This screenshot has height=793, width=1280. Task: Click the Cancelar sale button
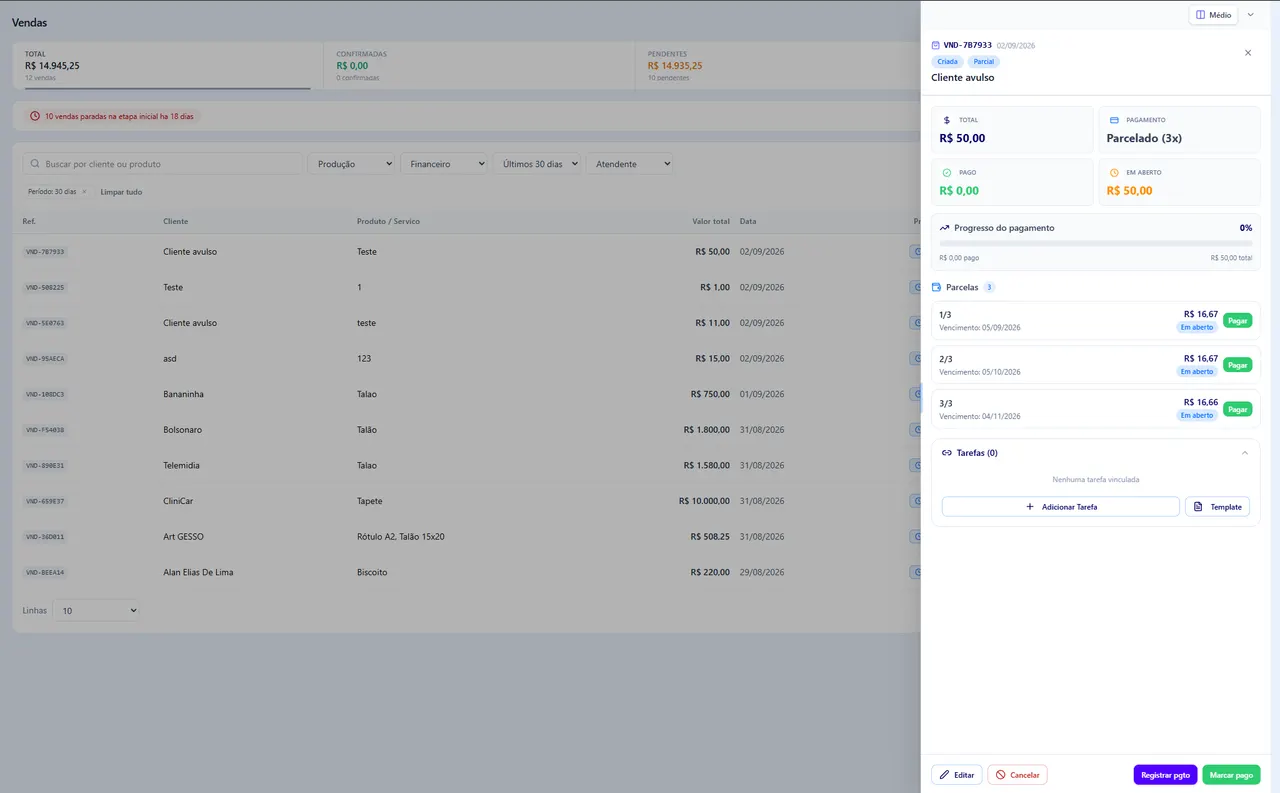coord(1017,775)
